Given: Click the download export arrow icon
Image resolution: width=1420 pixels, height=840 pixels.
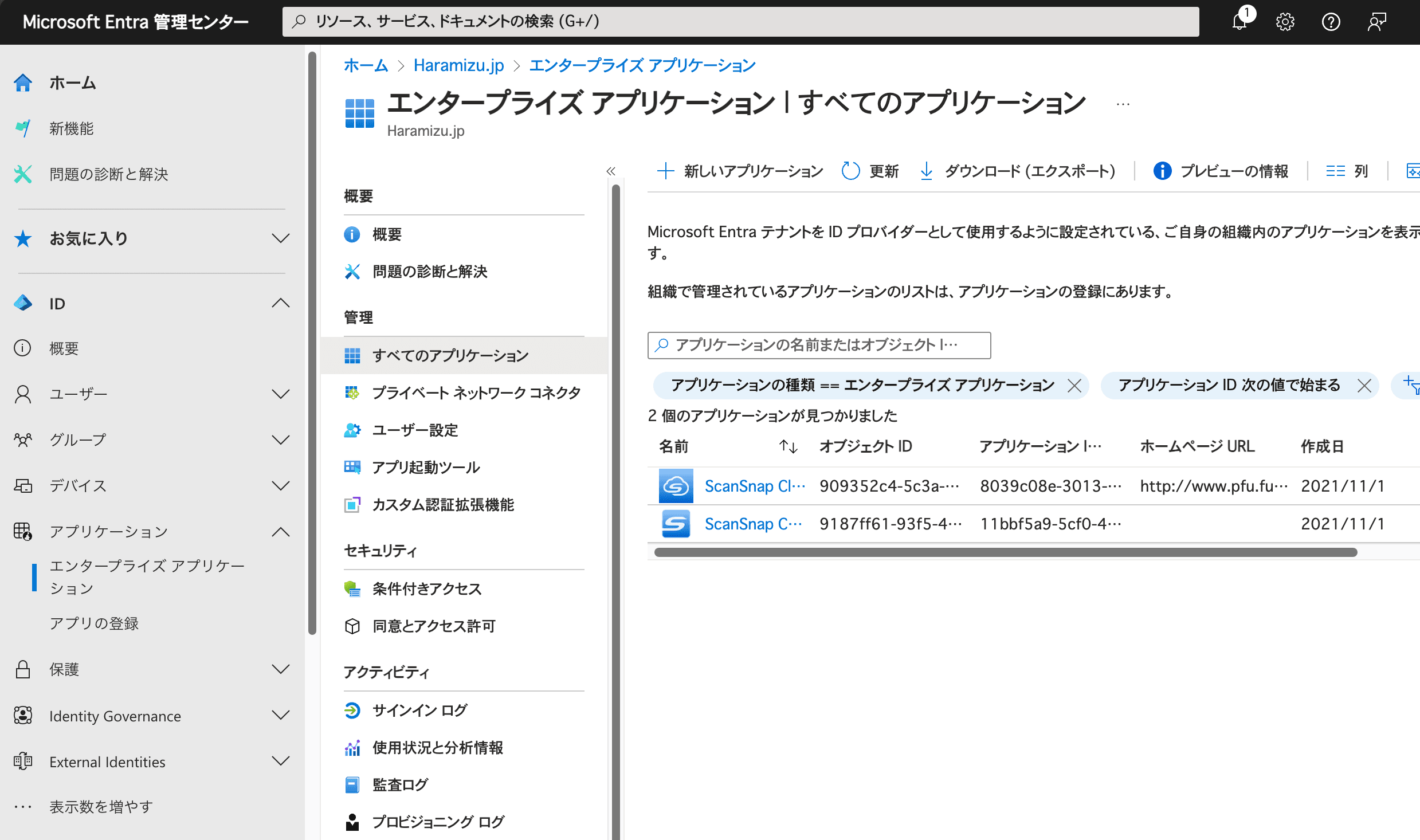Looking at the screenshot, I should tap(926, 171).
